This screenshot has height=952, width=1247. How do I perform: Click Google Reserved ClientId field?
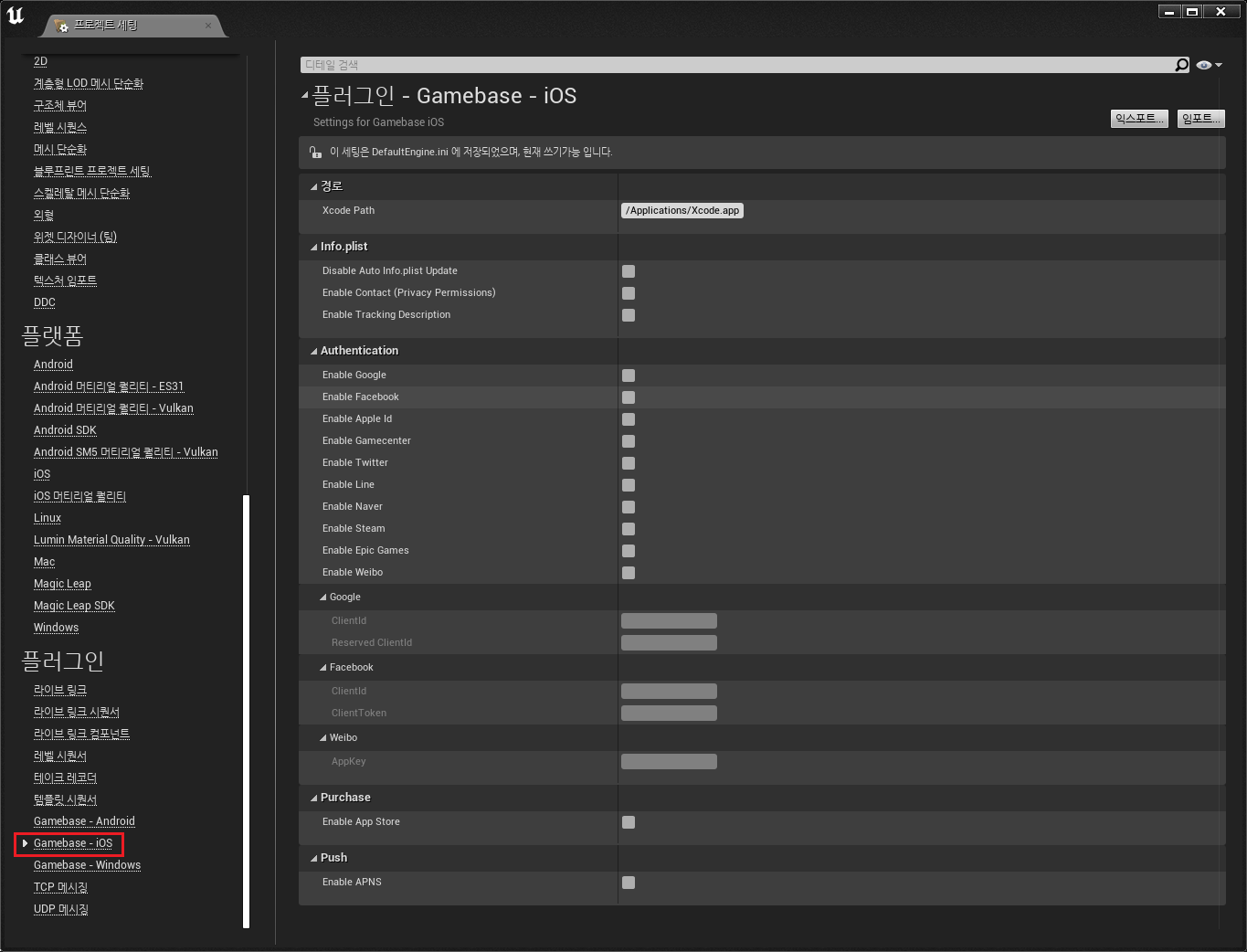(669, 643)
